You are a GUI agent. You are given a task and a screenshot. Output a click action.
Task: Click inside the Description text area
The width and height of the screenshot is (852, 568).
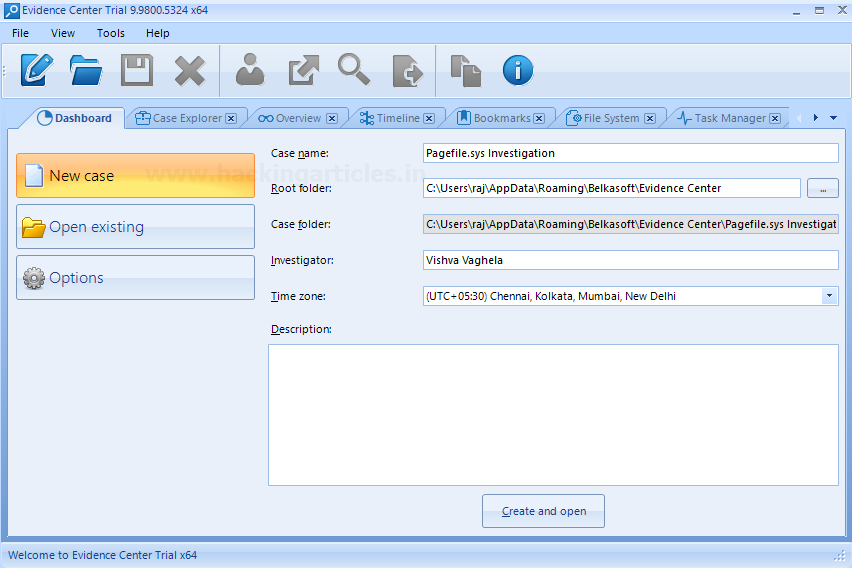[553, 415]
